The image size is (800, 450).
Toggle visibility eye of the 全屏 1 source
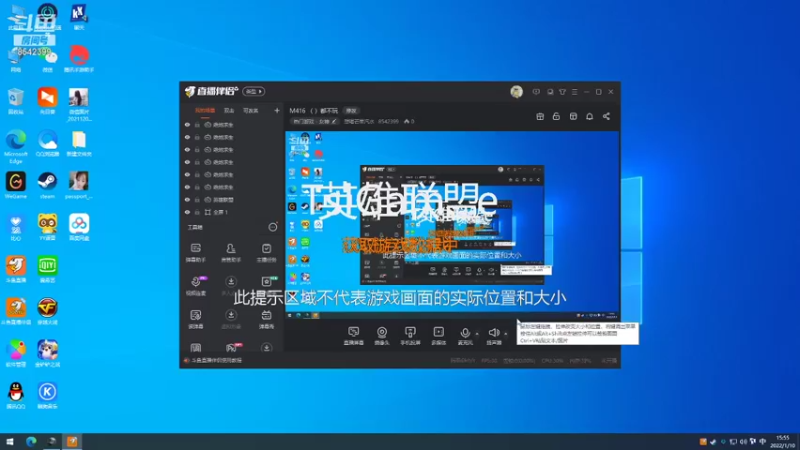pos(187,212)
